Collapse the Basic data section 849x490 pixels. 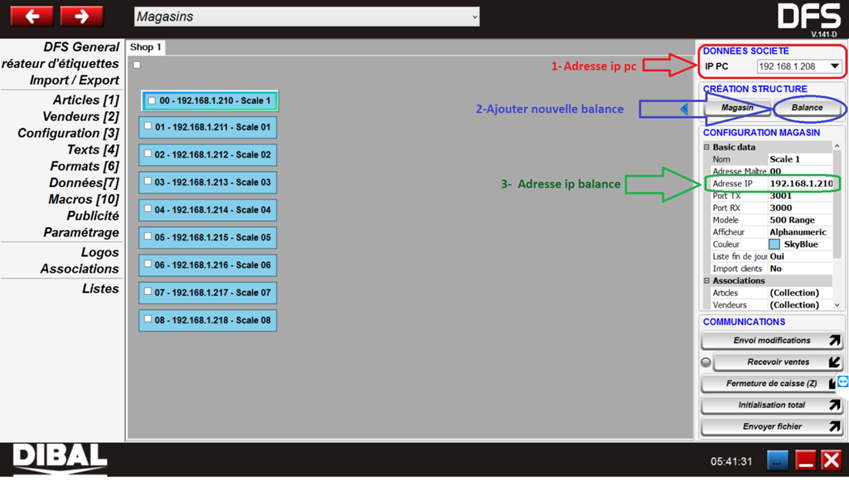pyautogui.click(x=707, y=147)
